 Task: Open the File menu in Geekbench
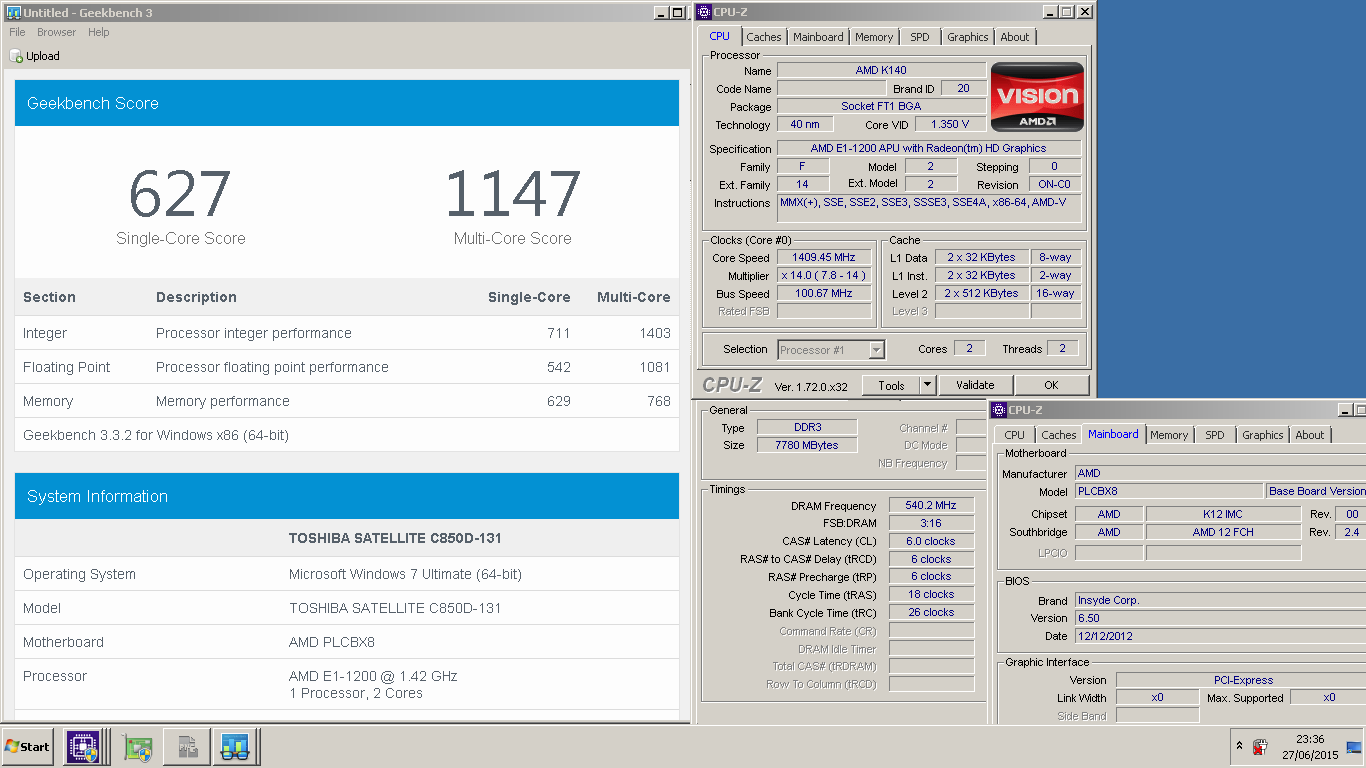(18, 32)
